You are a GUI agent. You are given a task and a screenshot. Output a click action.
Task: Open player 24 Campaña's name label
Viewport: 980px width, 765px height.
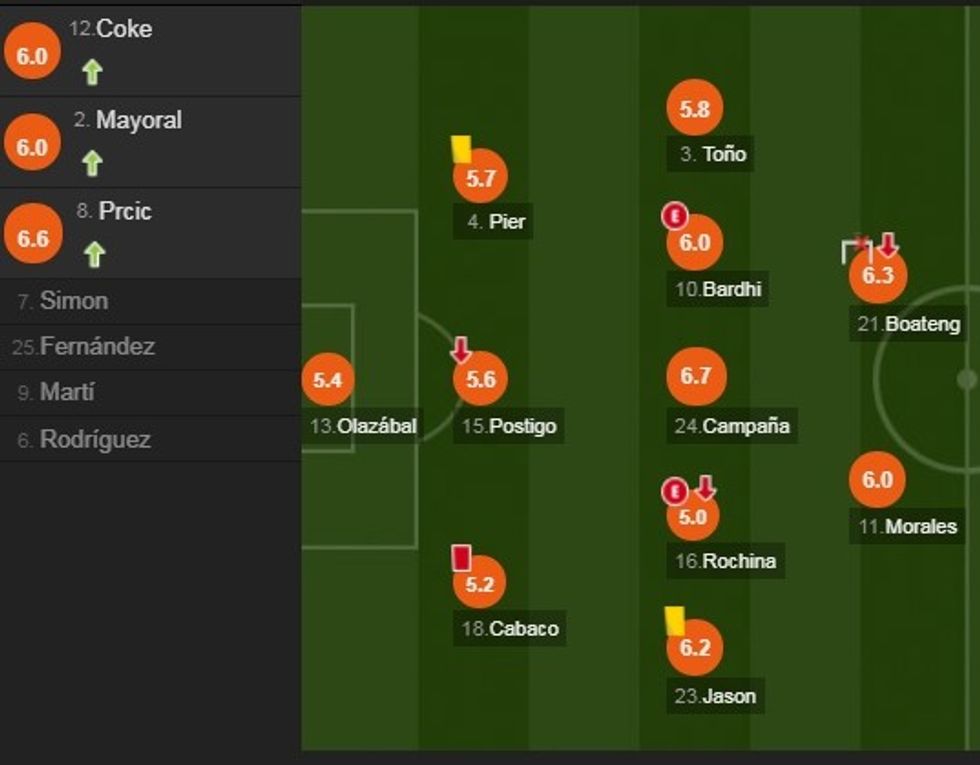click(732, 426)
